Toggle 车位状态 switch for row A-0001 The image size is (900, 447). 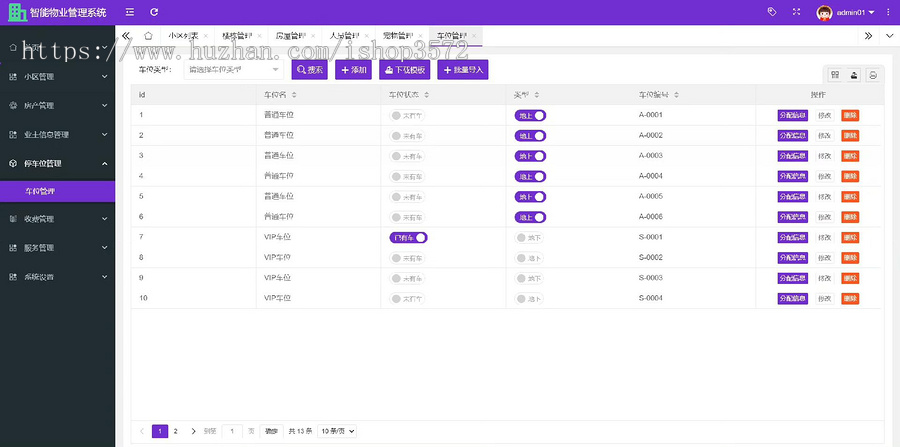pyautogui.click(x=407, y=115)
